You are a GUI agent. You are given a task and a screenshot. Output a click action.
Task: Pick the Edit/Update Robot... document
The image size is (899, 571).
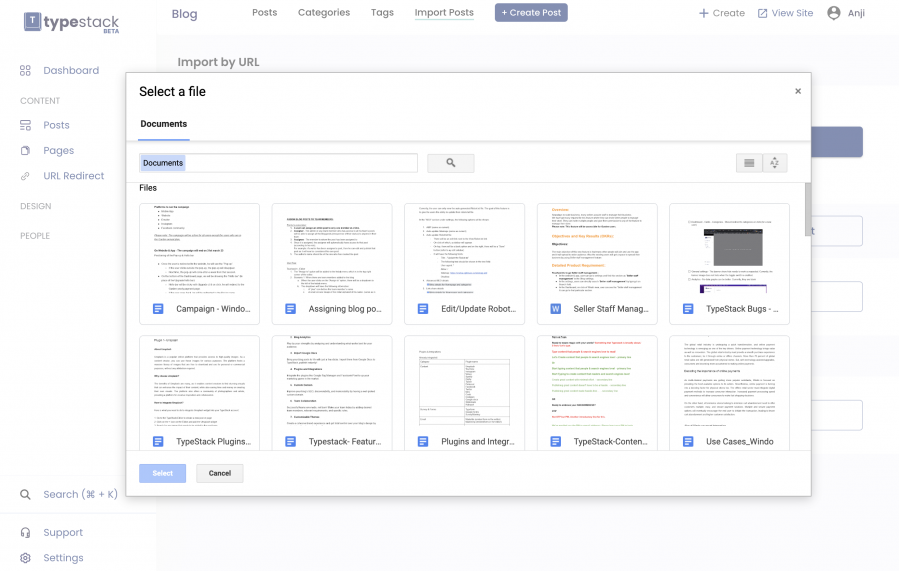click(x=464, y=264)
